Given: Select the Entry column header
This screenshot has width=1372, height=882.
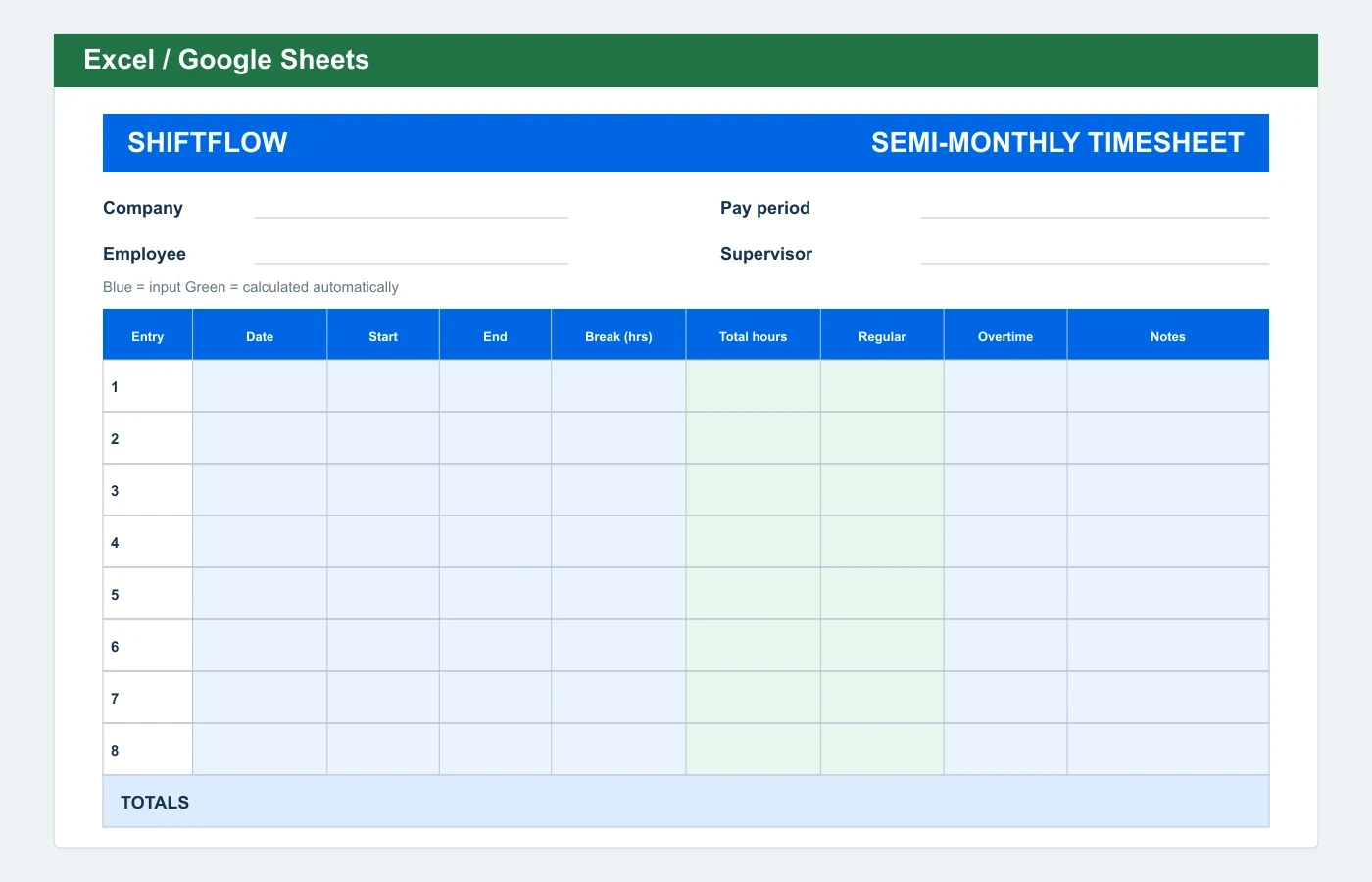Looking at the screenshot, I should pyautogui.click(x=148, y=335).
